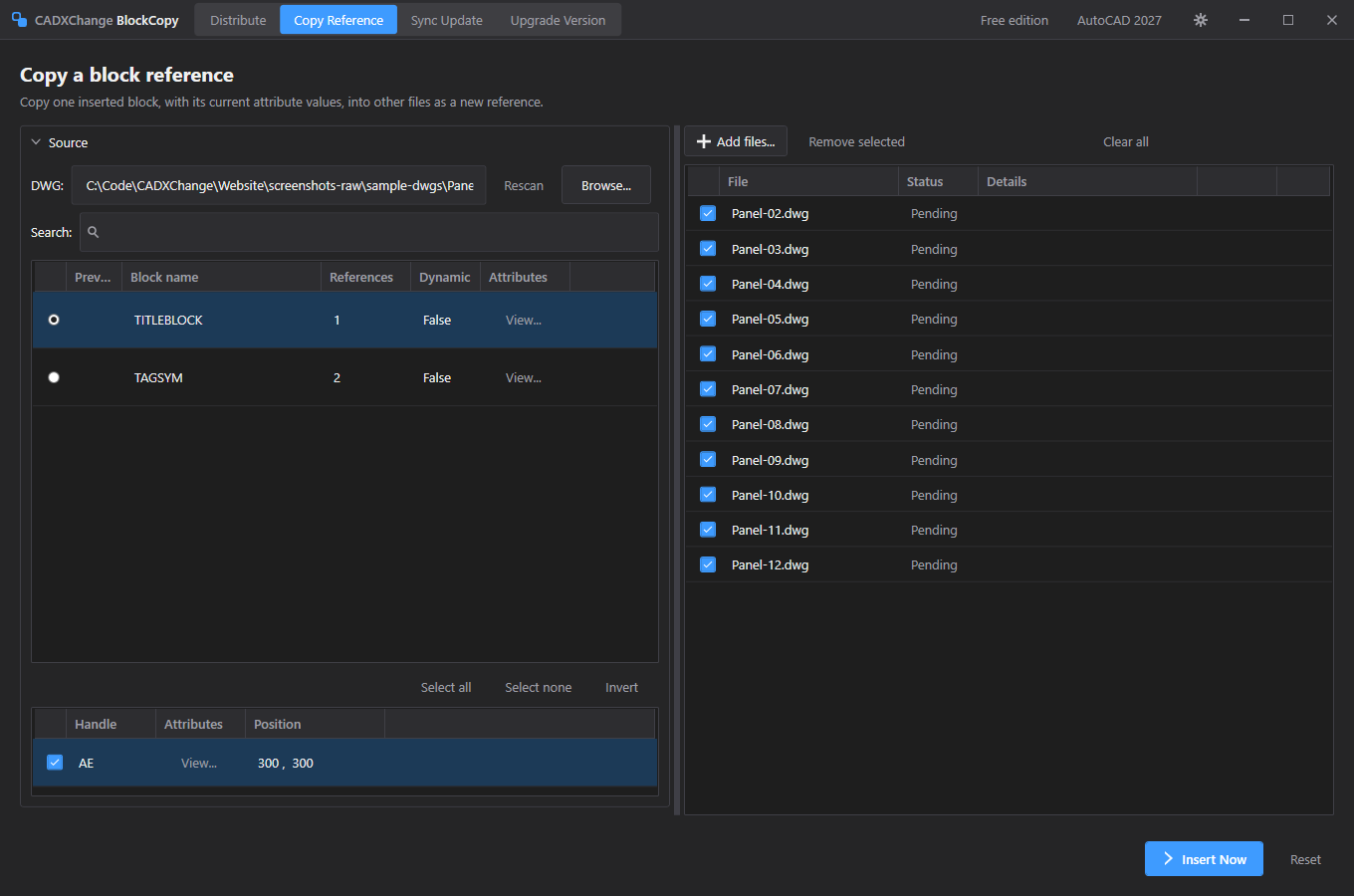
Task: Uncheck the Panel-03.dwg checkbox
Action: click(708, 249)
